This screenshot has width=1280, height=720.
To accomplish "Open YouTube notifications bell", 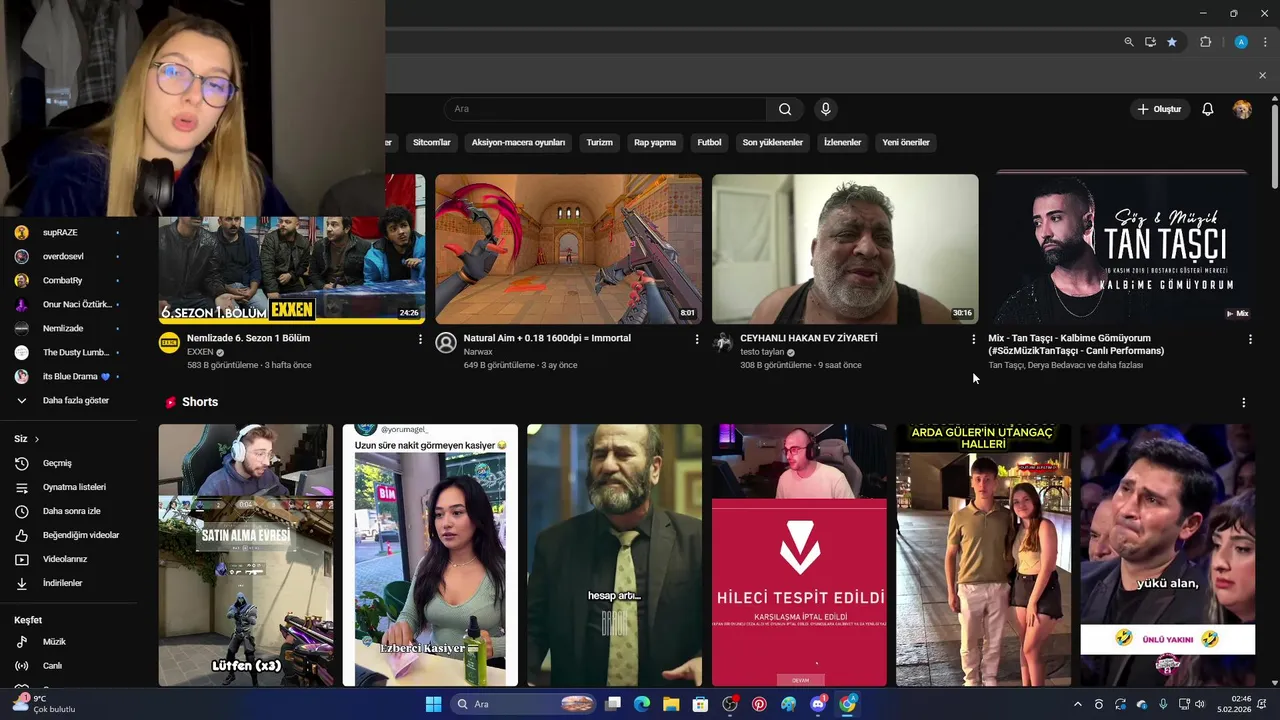I will click(x=1207, y=109).
